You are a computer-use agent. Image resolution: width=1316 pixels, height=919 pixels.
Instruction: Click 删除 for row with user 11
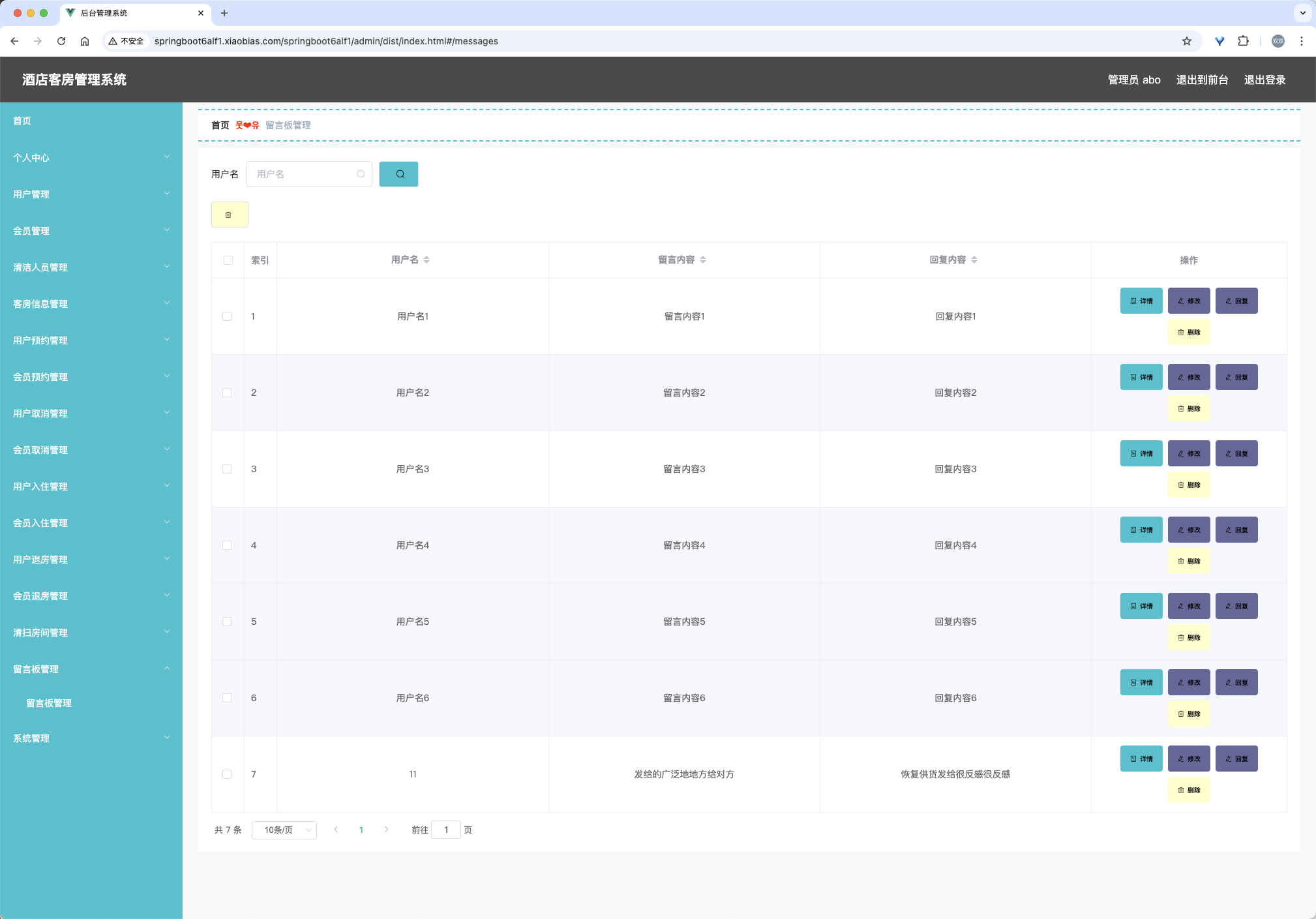pos(1189,790)
